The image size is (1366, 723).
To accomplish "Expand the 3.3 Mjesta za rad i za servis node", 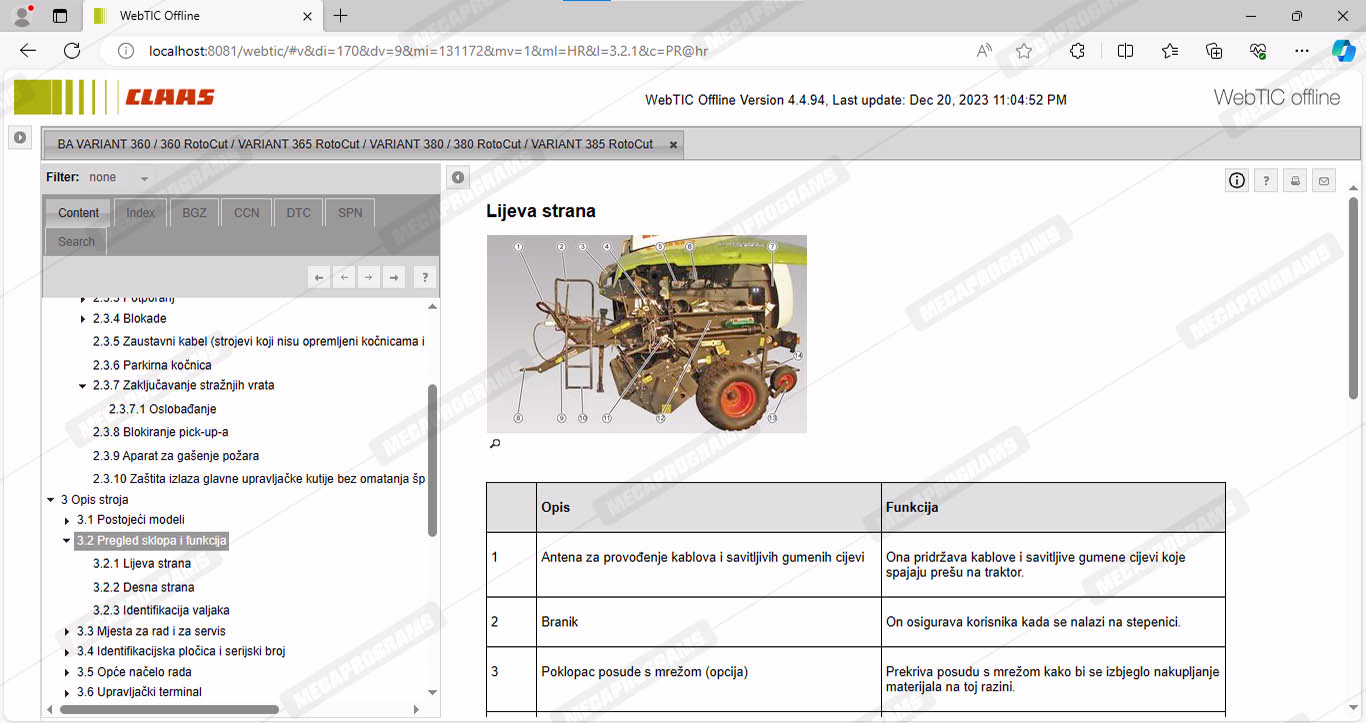I will pyautogui.click(x=67, y=632).
